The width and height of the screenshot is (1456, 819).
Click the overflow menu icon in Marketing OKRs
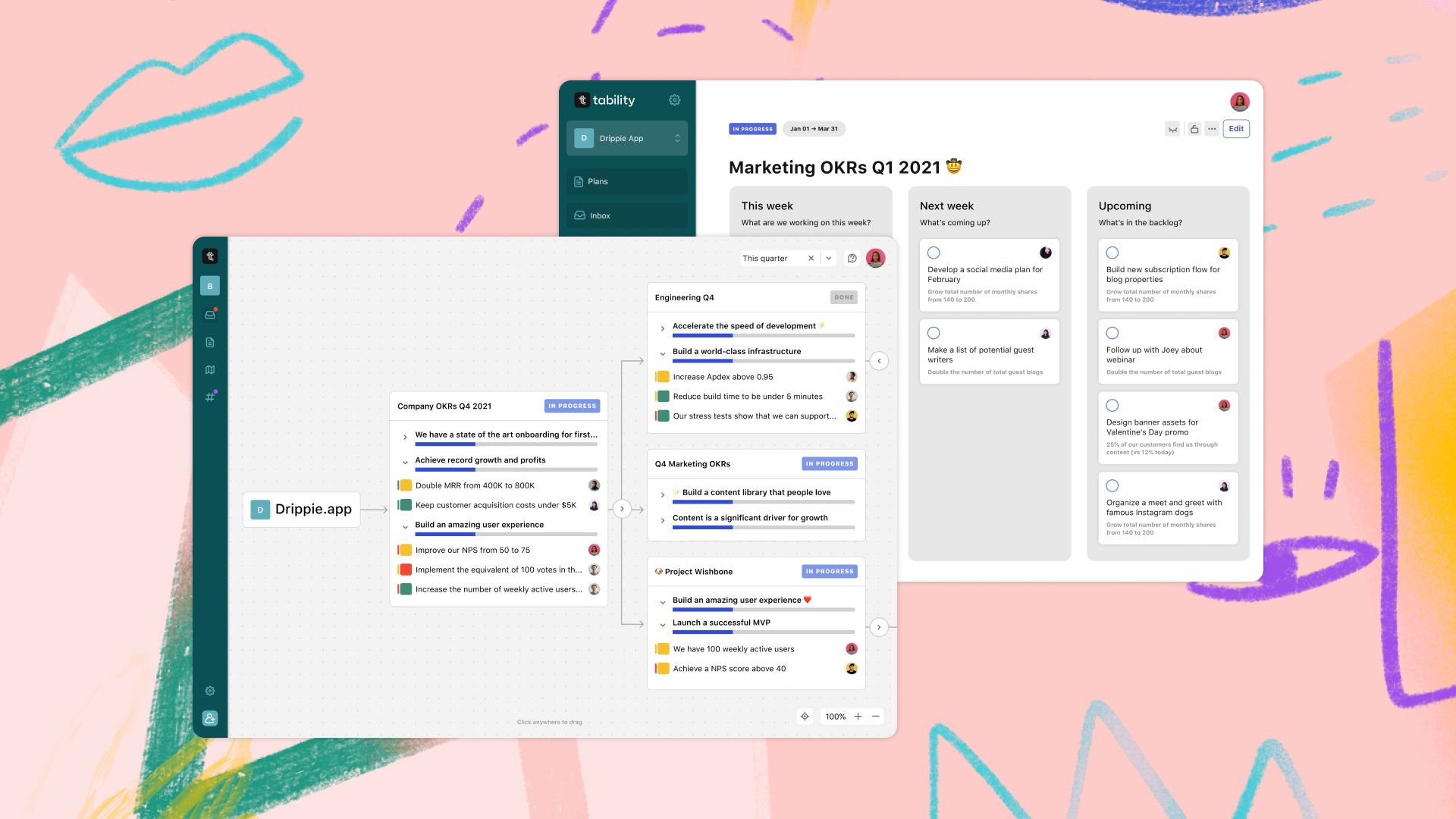[x=1212, y=128]
